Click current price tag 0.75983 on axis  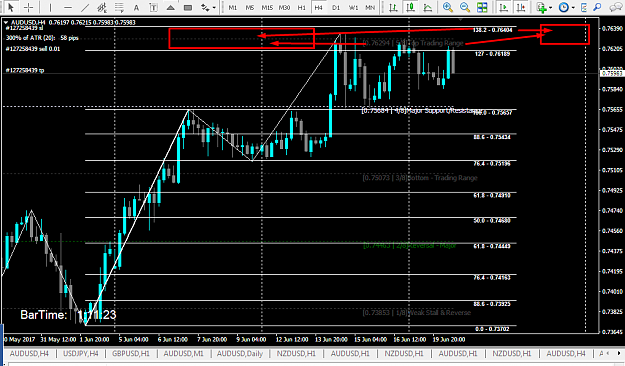(612, 73)
